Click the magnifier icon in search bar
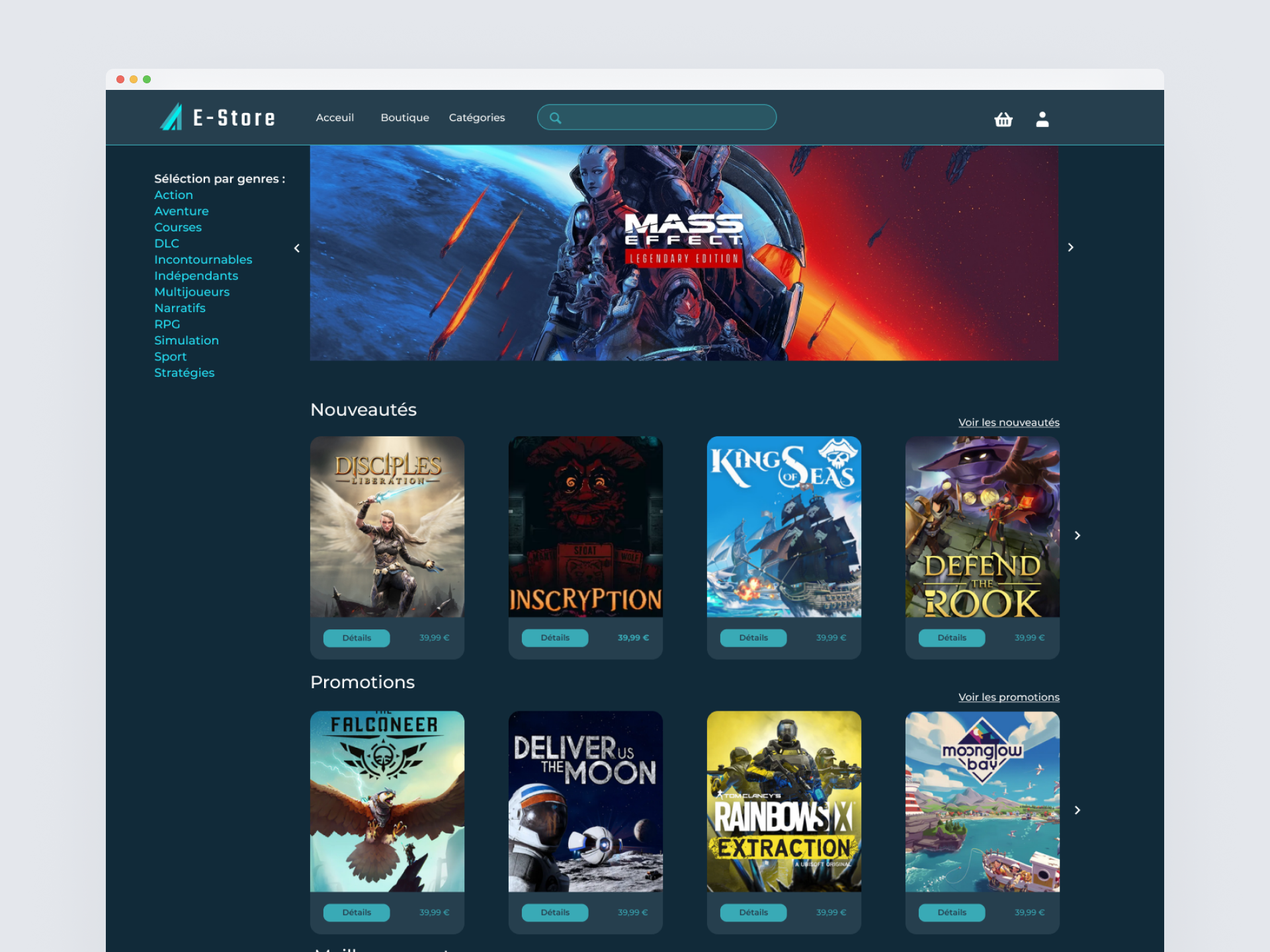Image resolution: width=1270 pixels, height=952 pixels. tap(556, 118)
